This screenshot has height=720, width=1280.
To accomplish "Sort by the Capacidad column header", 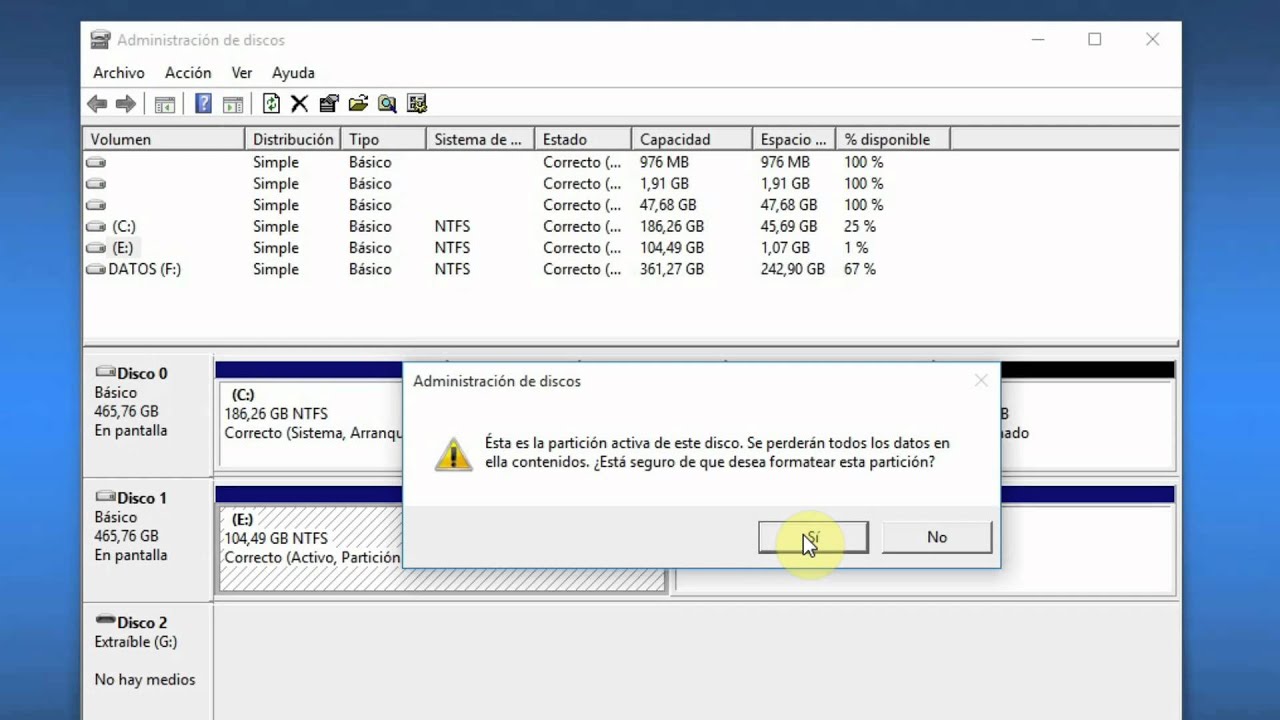I will [692, 139].
